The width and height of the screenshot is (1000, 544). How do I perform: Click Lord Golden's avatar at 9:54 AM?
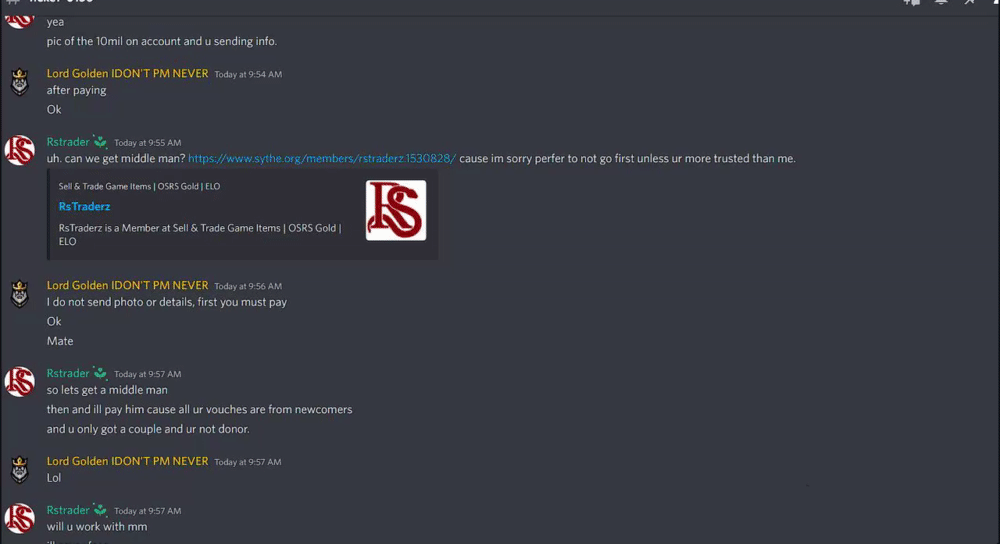[x=20, y=82]
